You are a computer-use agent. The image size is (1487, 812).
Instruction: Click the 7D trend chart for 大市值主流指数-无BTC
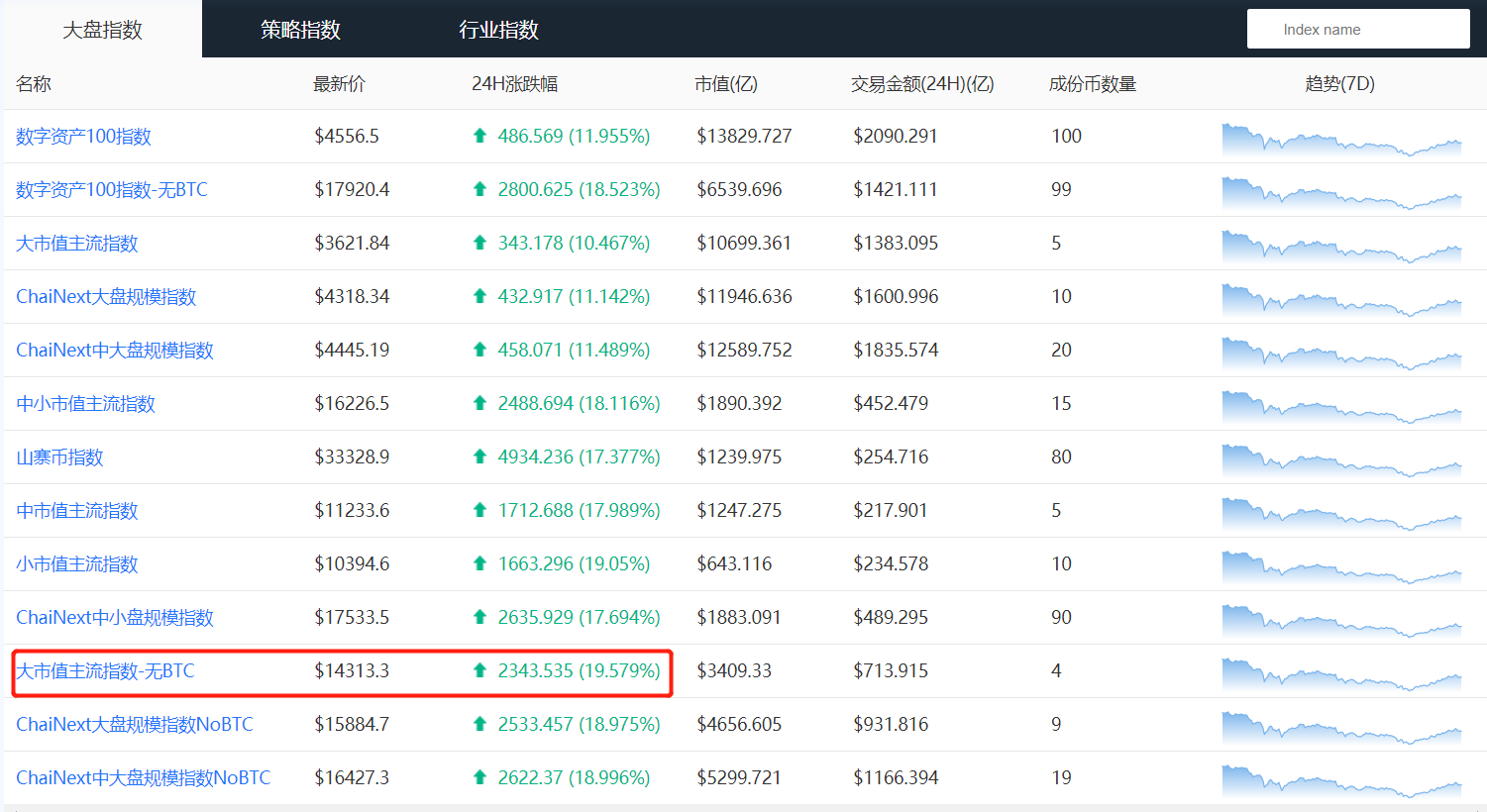click(x=1341, y=674)
